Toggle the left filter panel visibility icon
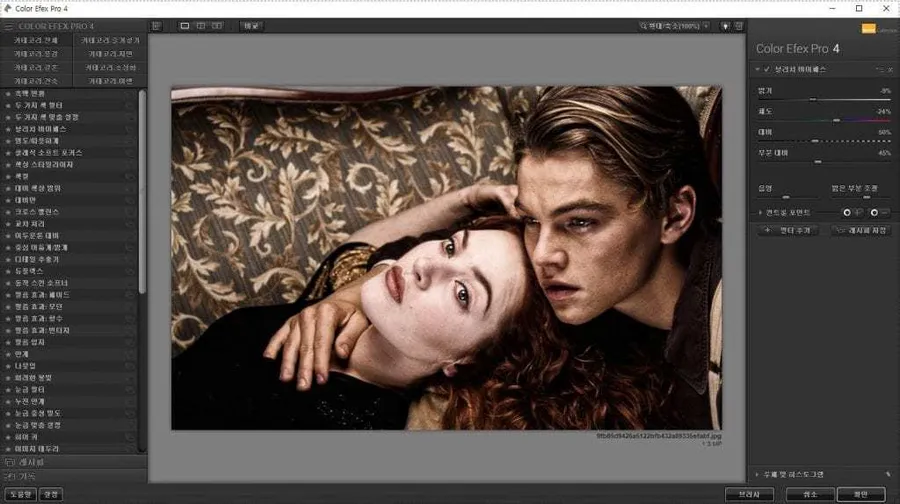This screenshot has height=504, width=900. pyautogui.click(x=156, y=26)
